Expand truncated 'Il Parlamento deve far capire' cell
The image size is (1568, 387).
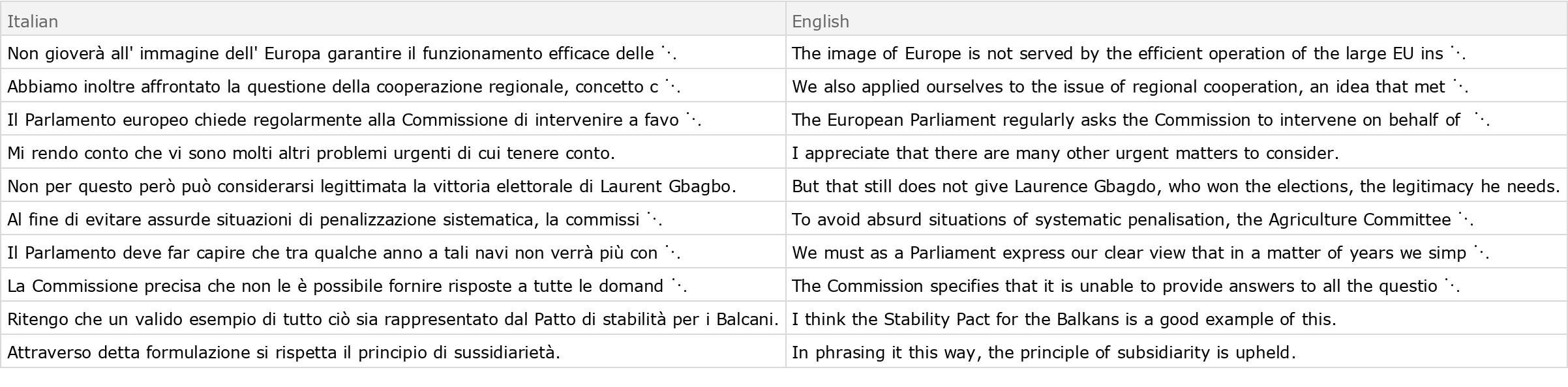click(x=672, y=252)
